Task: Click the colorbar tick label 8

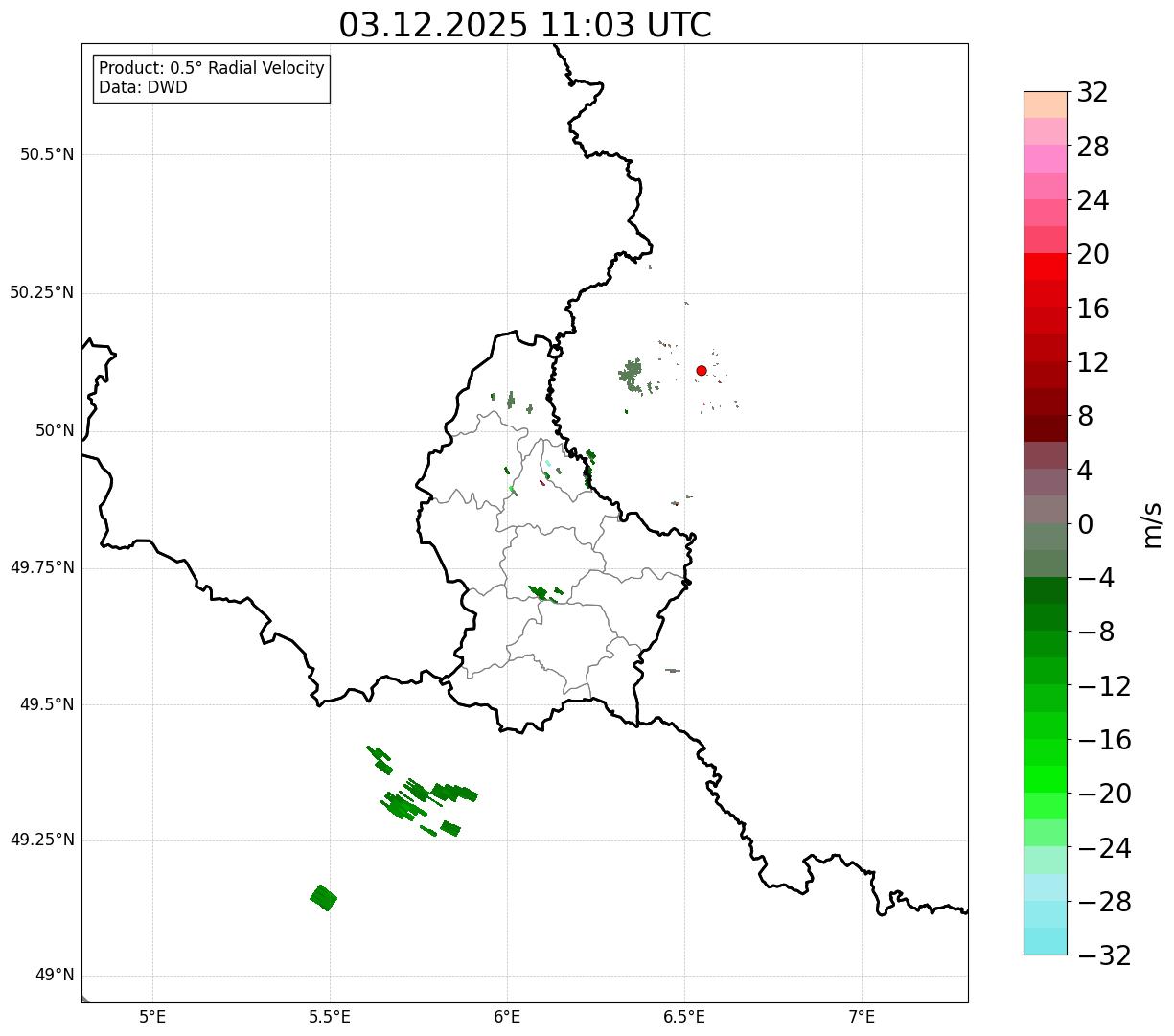Action: (1085, 416)
